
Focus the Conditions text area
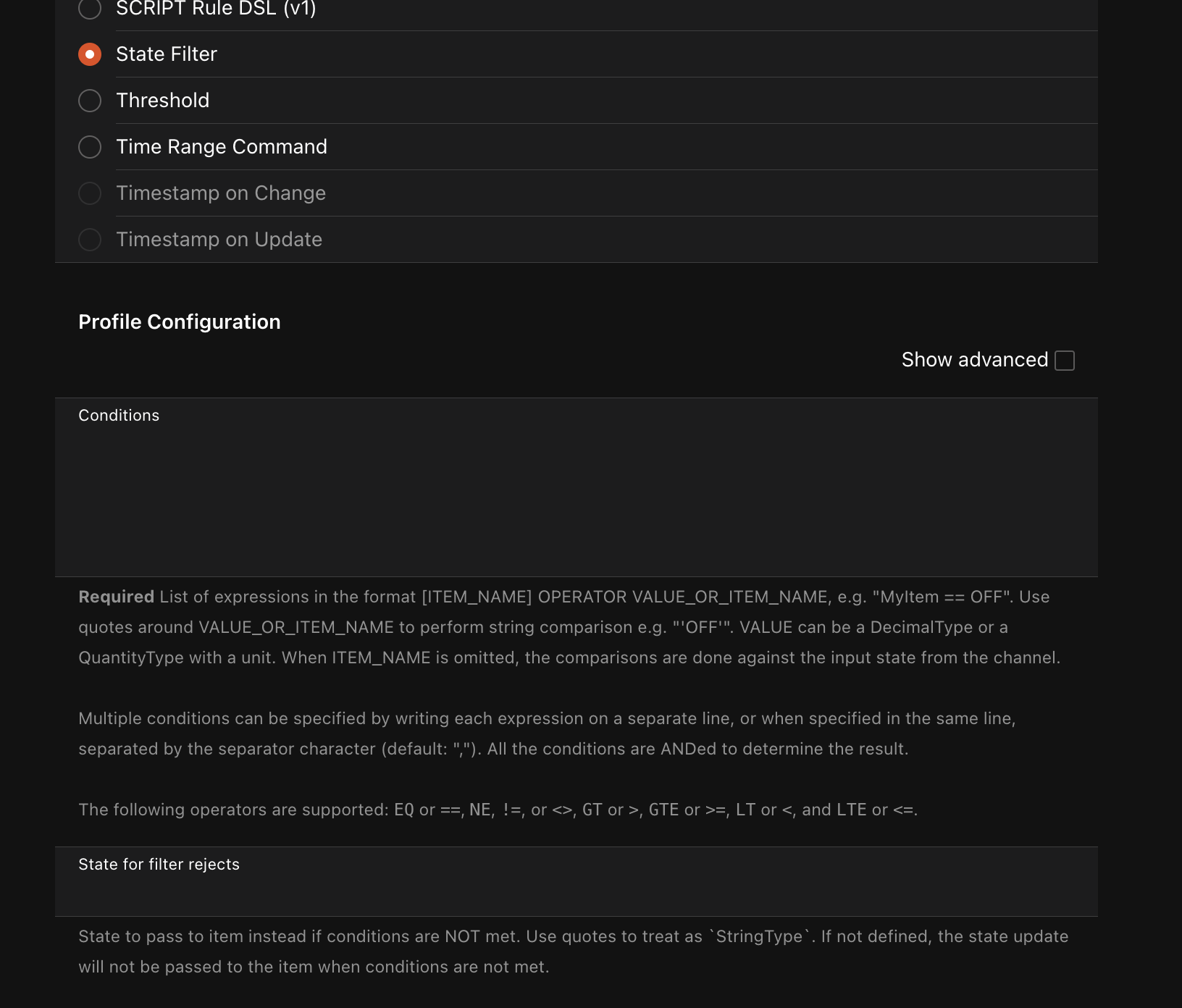coord(576,500)
